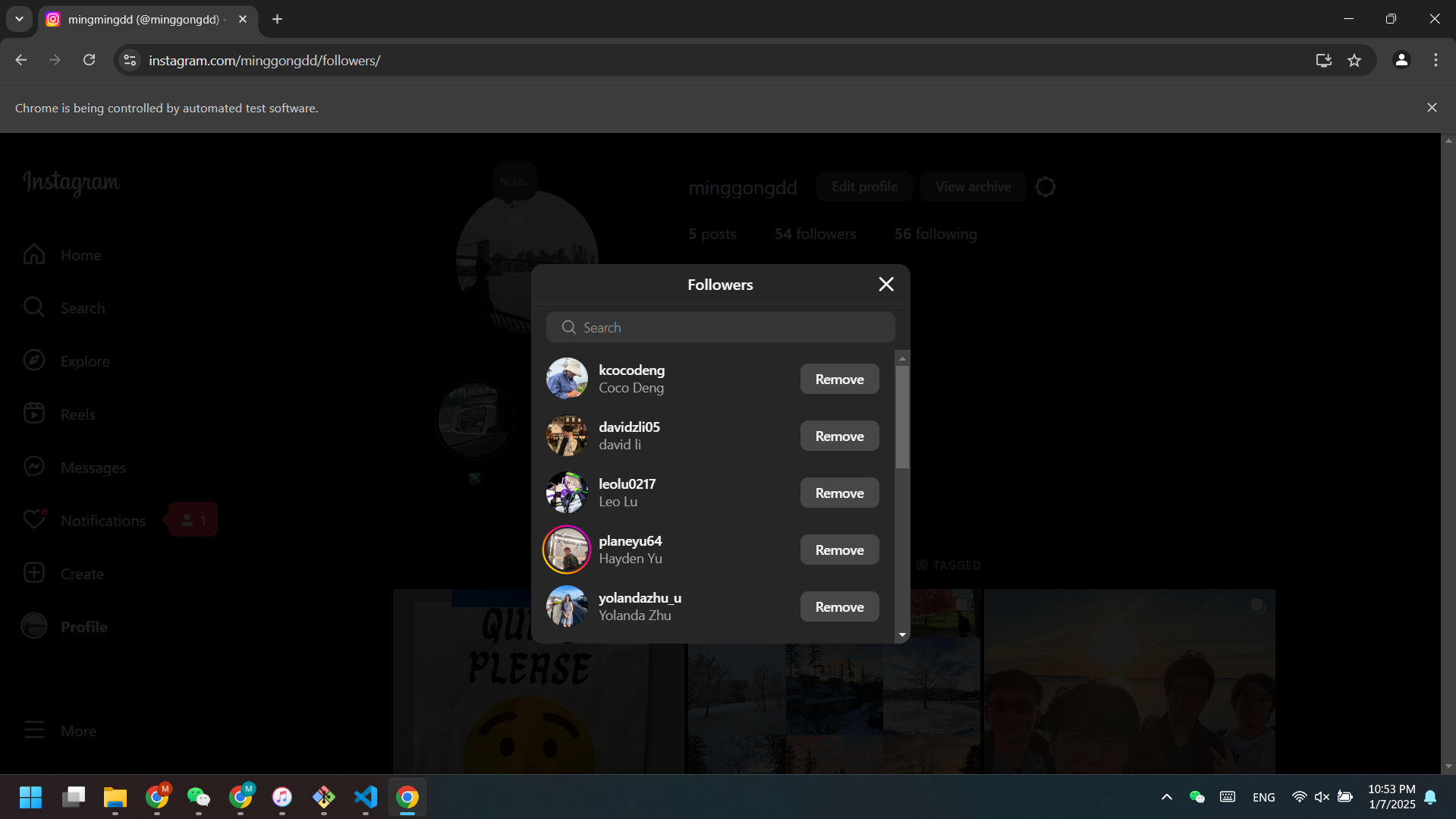
Task: Open the notification bell in system tray
Action: tap(1430, 797)
